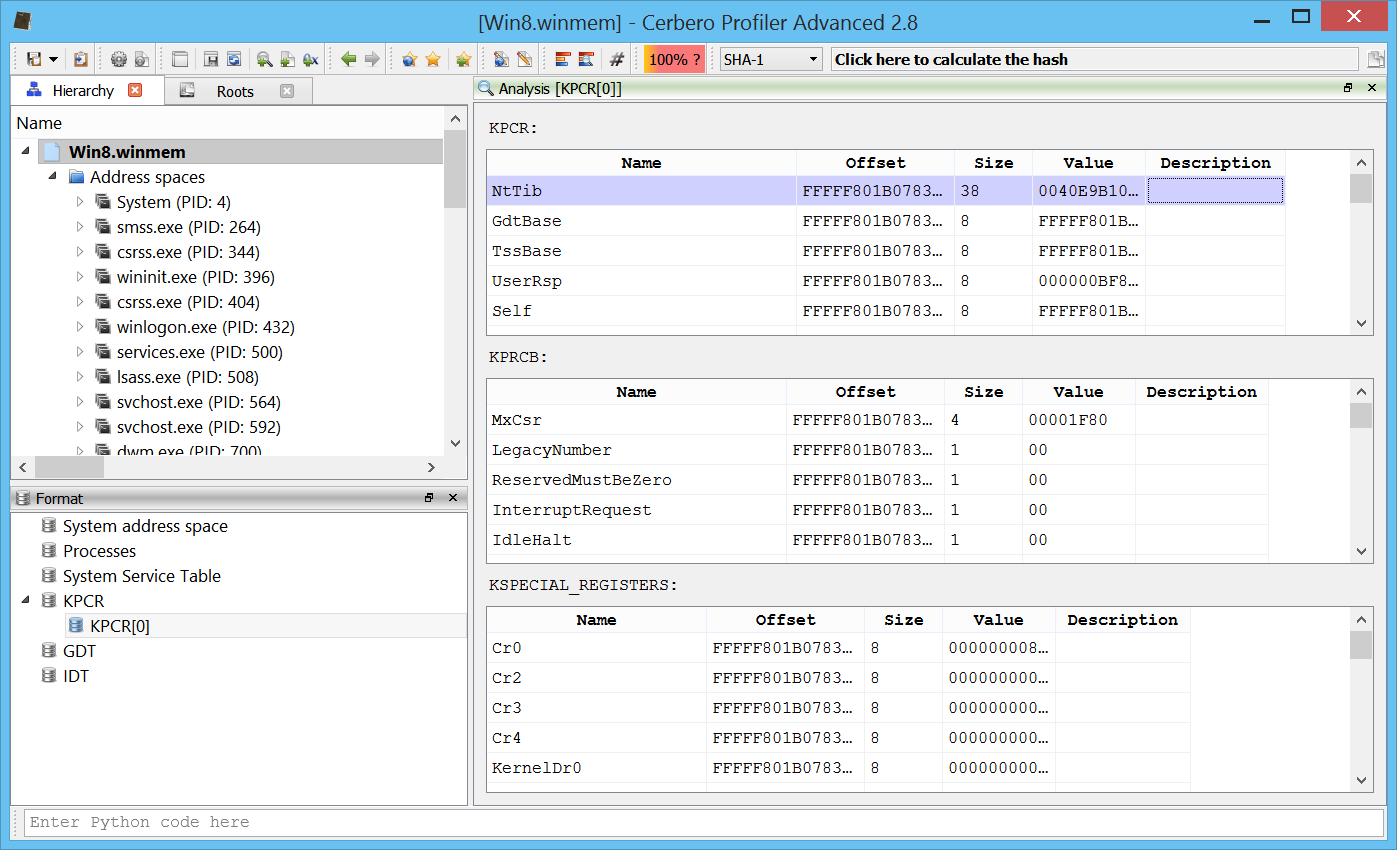1397x850 pixels.
Task: Expand winlogon.exe (PID: 432) node
Action: pyautogui.click(x=81, y=327)
